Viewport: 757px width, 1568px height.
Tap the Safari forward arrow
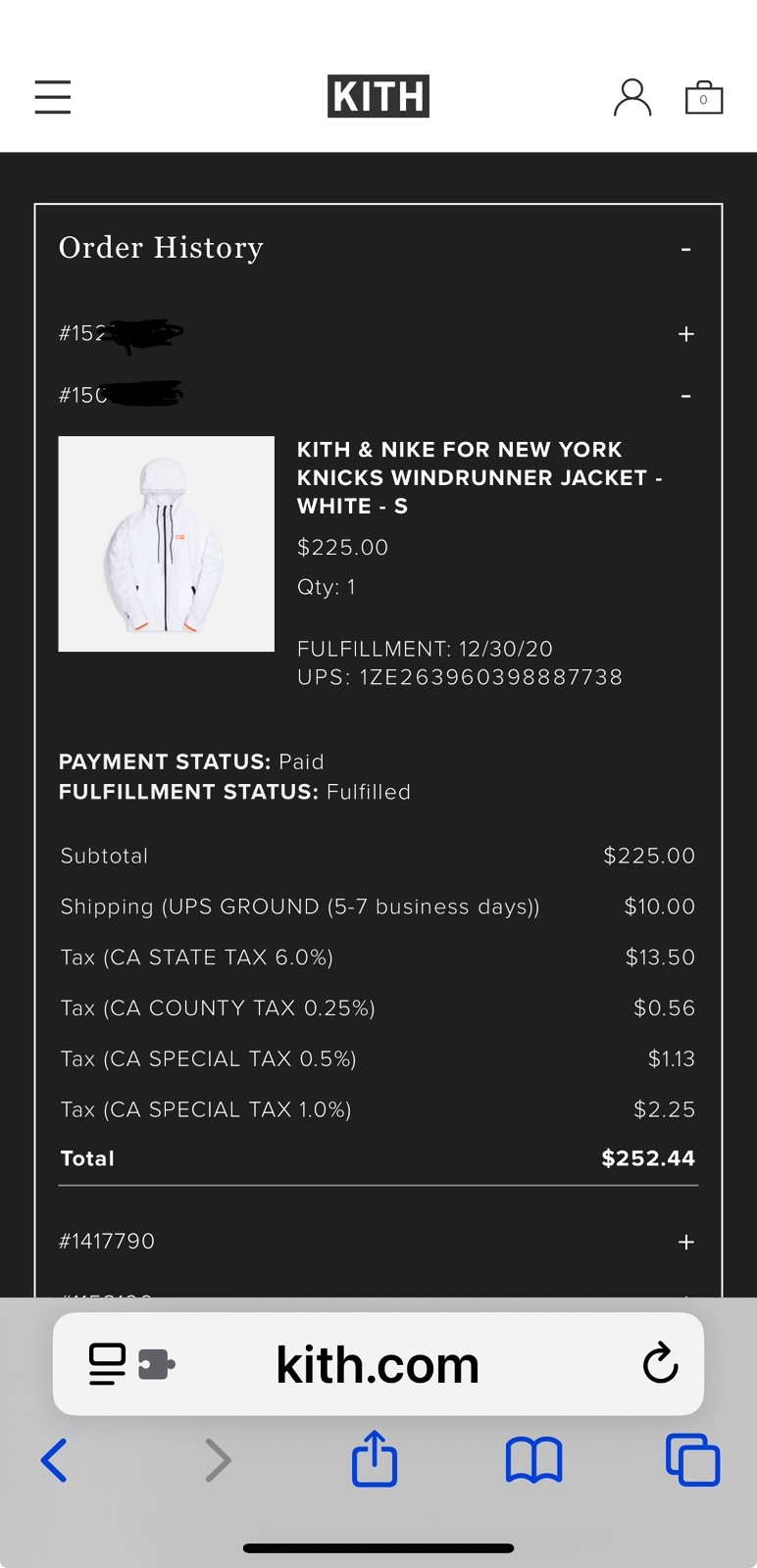(218, 1460)
